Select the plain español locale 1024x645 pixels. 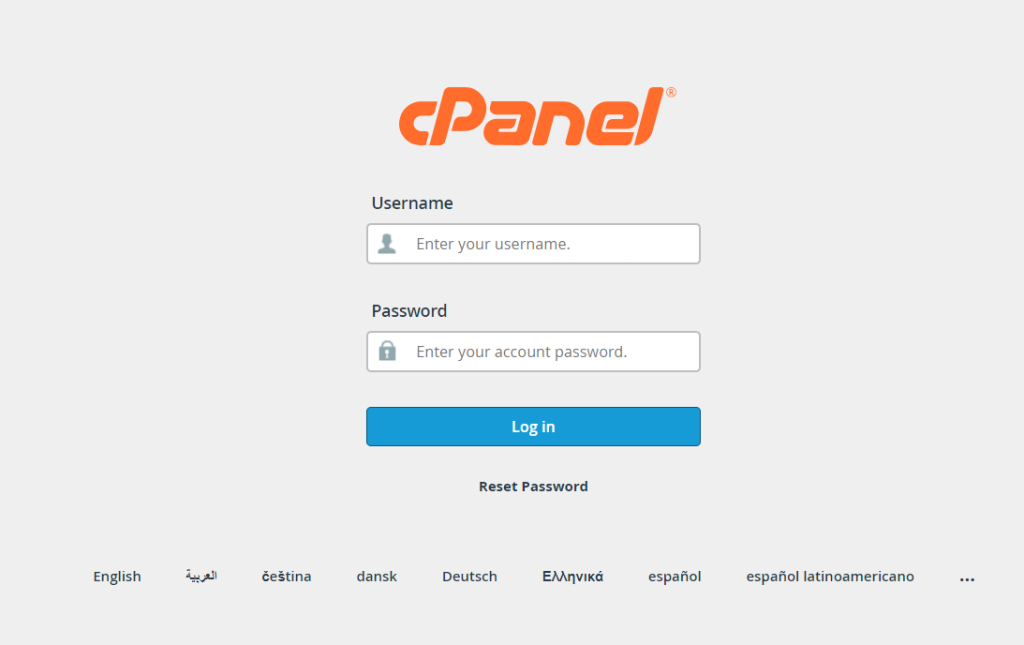coord(674,577)
